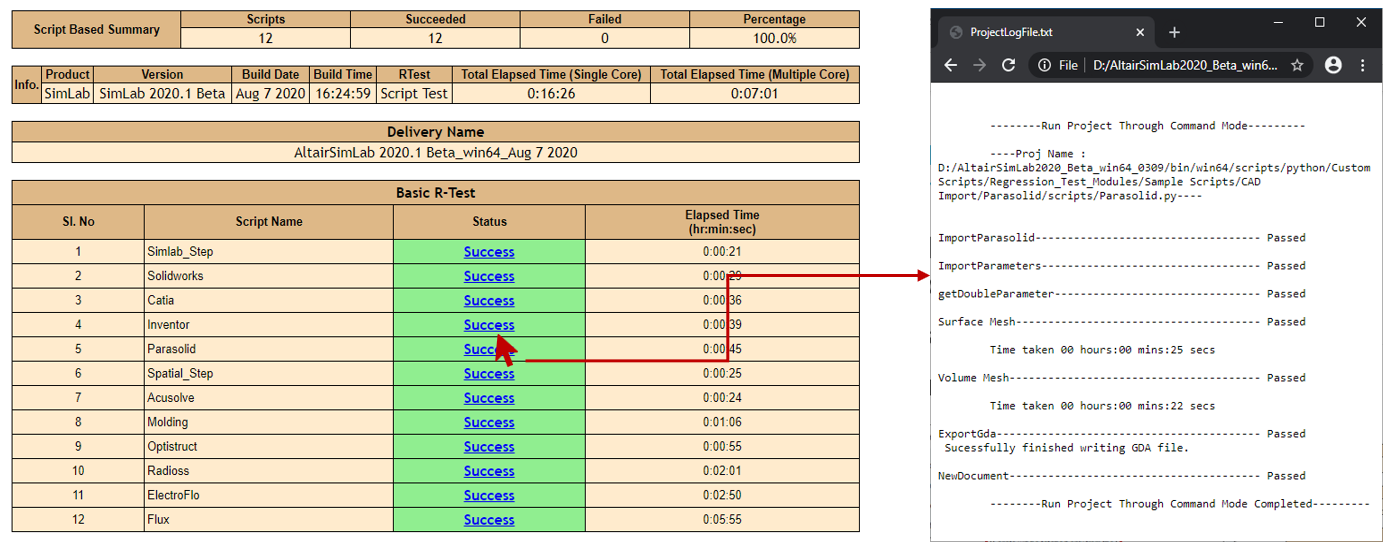
Task: Click the browser forward arrow
Action: (979, 65)
